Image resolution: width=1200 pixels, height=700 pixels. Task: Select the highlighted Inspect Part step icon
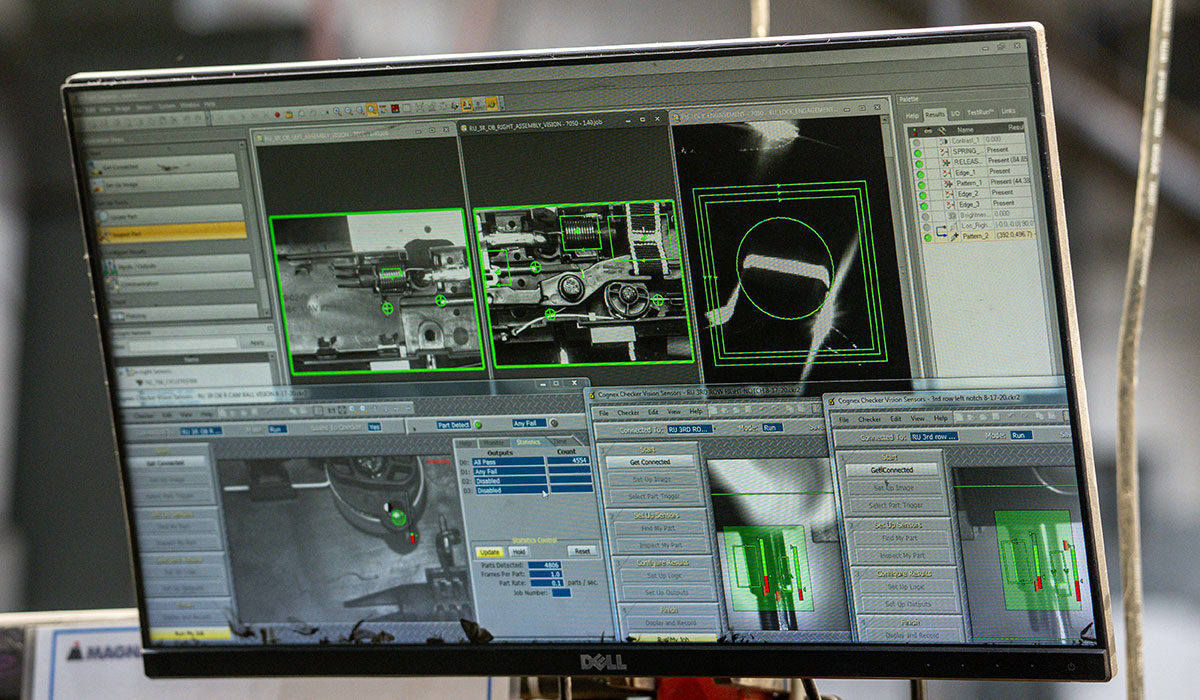[x=106, y=233]
